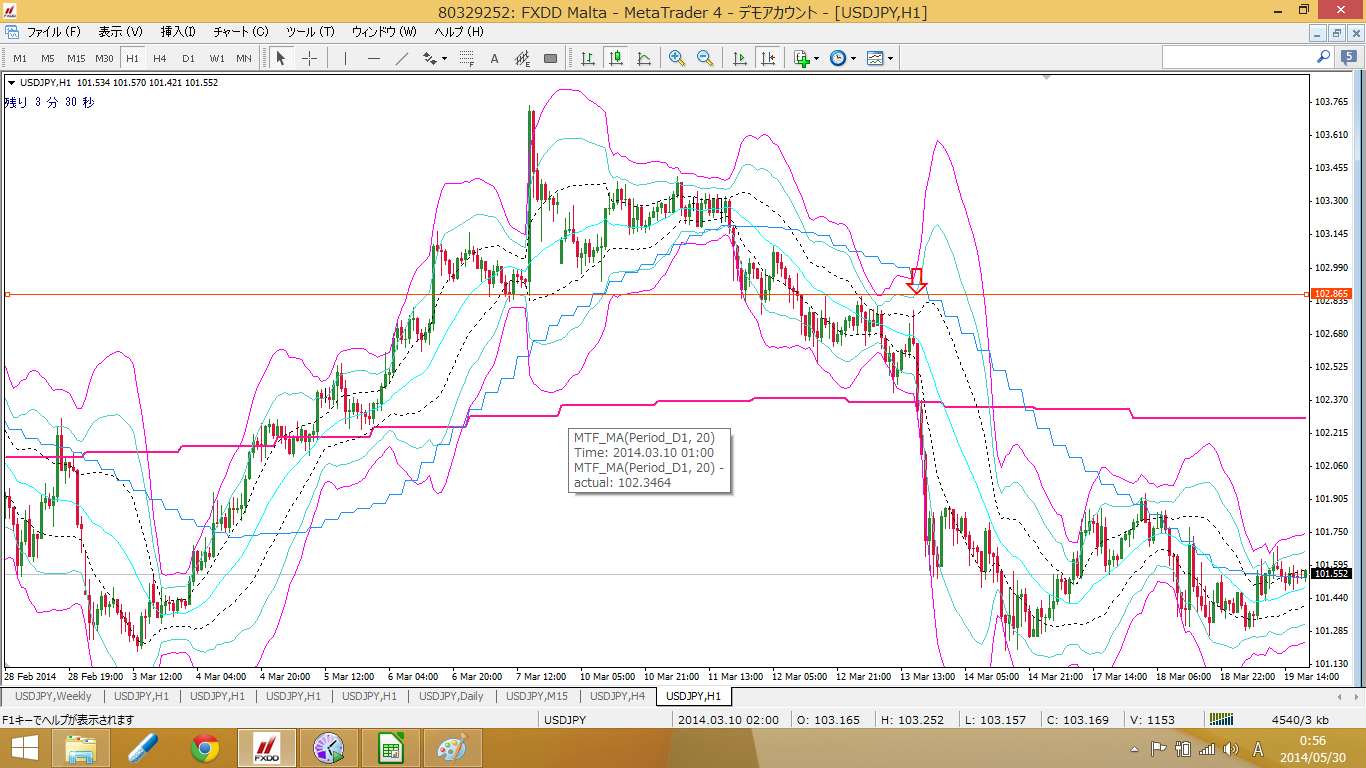Select the W1 timeframe
The height and width of the screenshot is (768, 1366).
pos(216,58)
